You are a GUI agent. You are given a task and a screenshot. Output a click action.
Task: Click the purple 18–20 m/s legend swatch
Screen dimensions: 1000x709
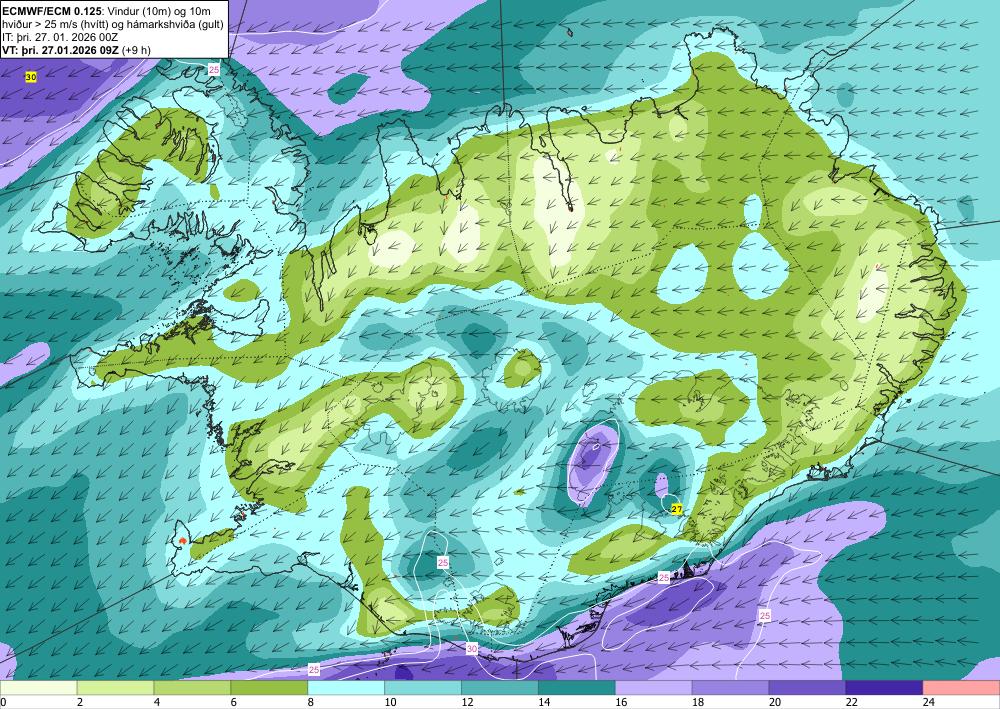pos(730,688)
